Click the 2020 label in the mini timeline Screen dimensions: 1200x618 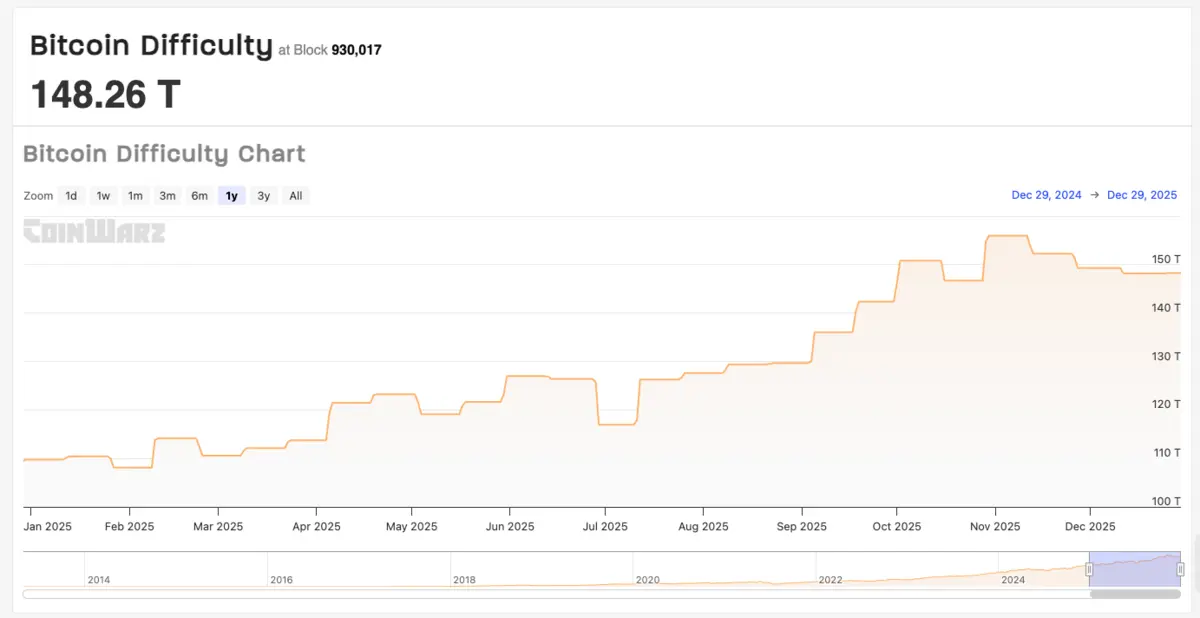point(648,579)
